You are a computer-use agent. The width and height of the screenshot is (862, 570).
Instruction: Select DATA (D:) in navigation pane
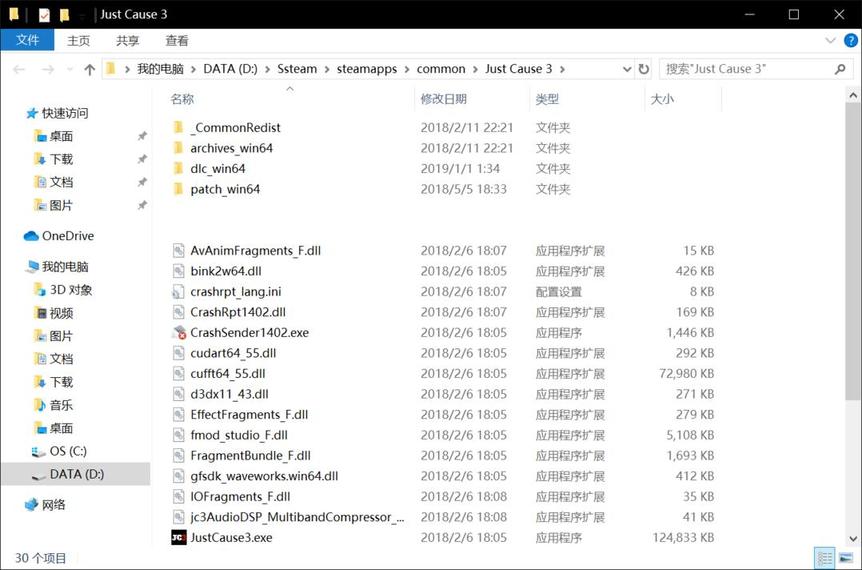point(75,474)
